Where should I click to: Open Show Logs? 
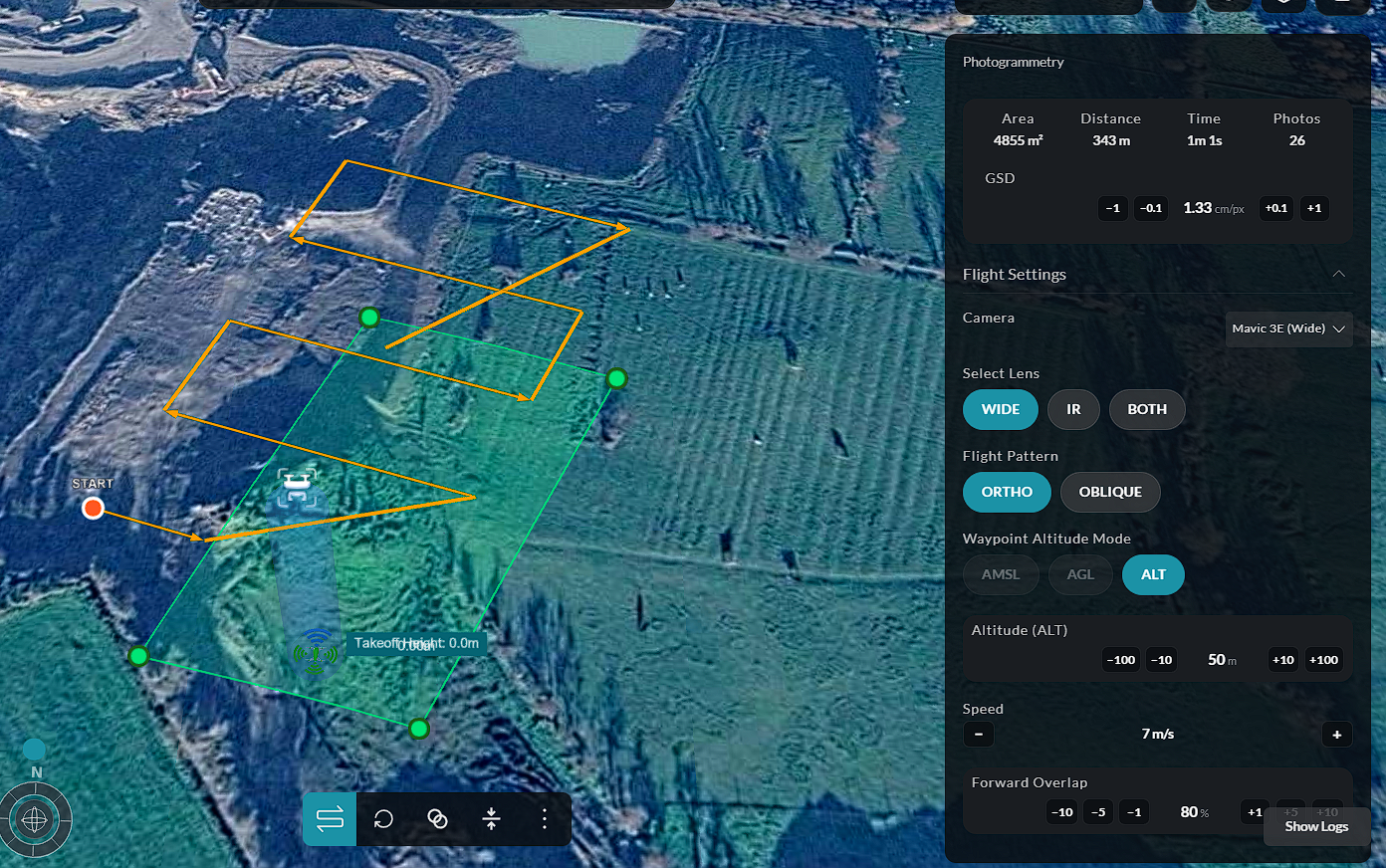click(x=1316, y=826)
